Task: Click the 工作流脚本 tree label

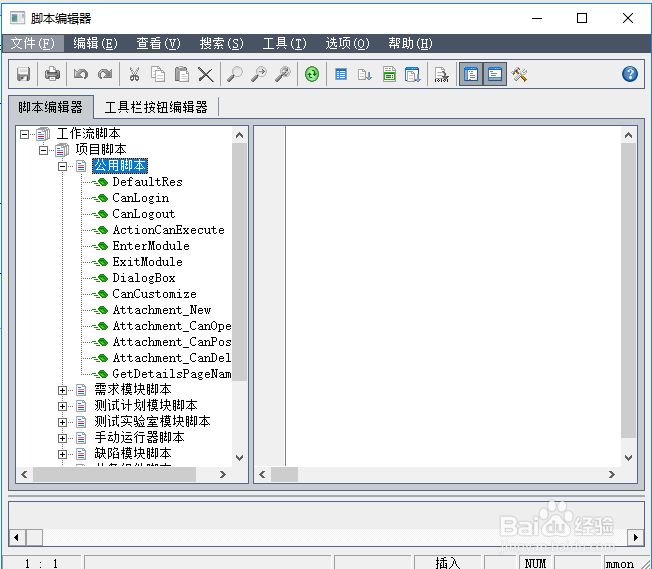Action: pos(89,134)
